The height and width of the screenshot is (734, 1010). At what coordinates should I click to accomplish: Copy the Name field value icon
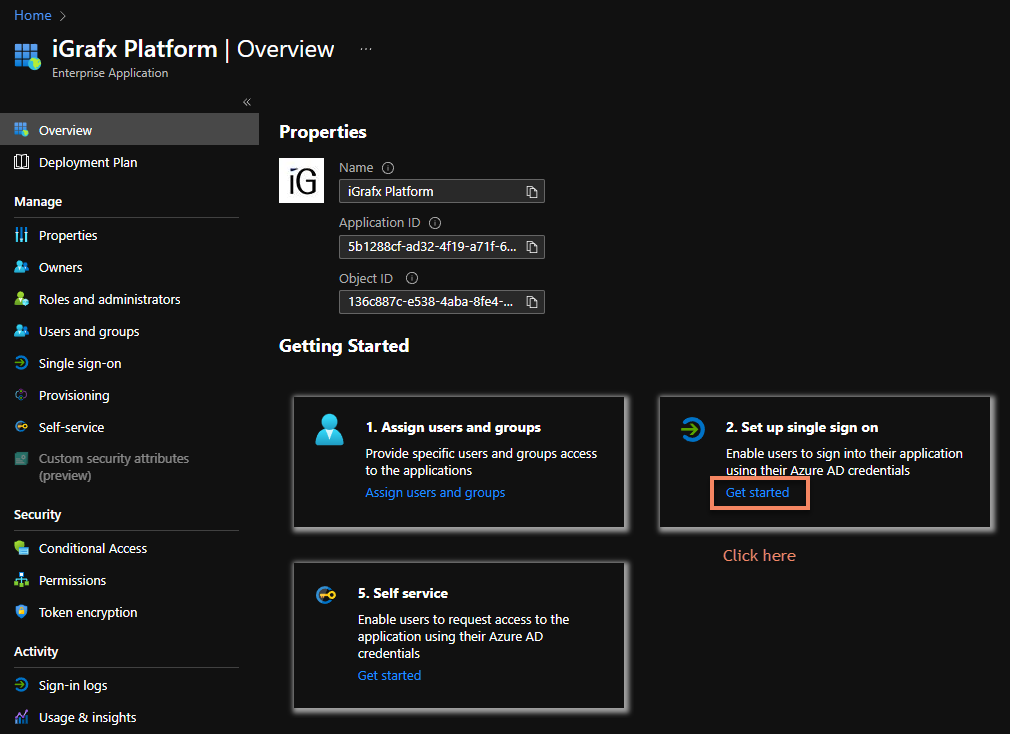532,191
